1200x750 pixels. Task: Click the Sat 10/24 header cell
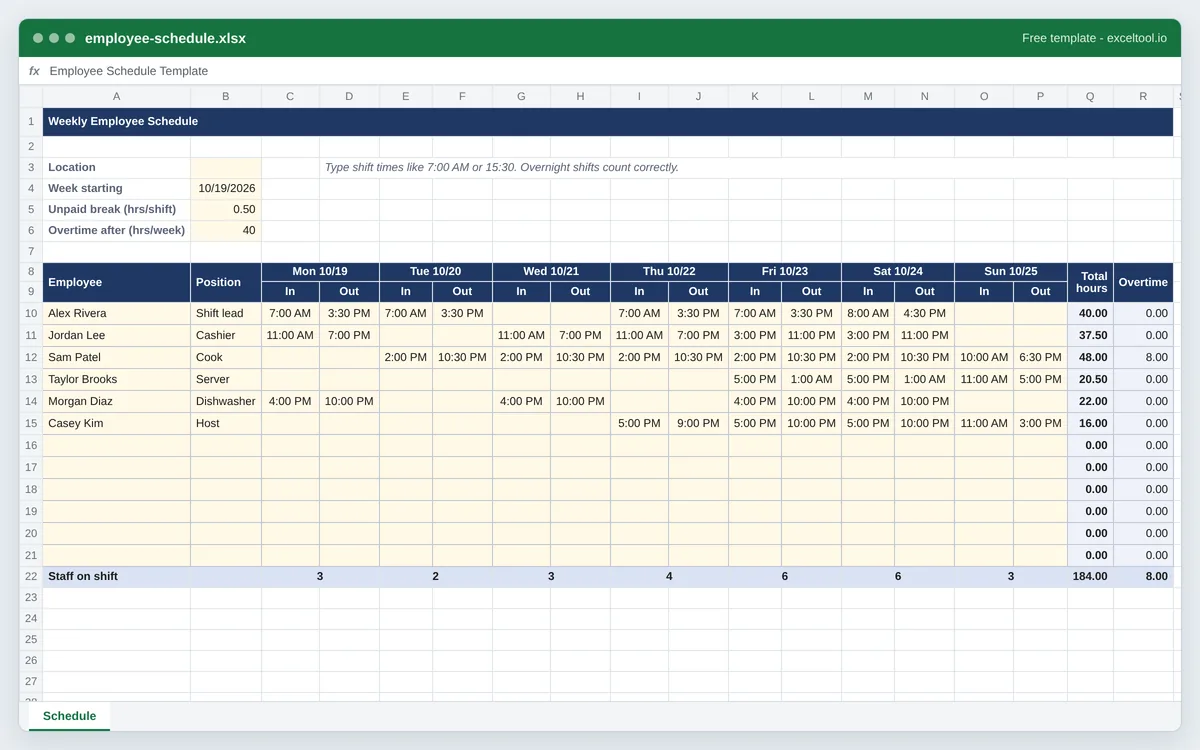pos(898,272)
